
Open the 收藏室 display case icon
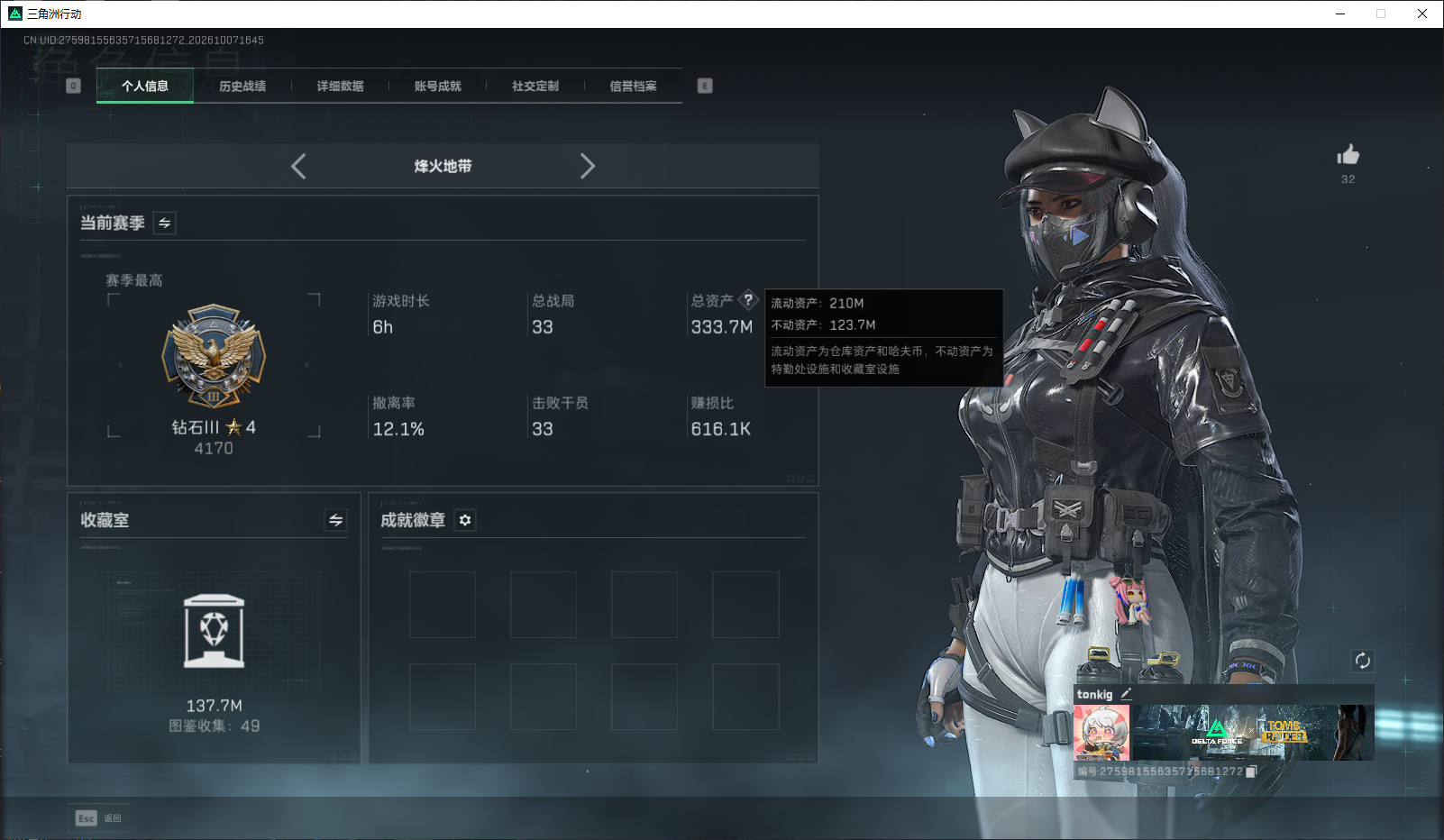[x=214, y=631]
